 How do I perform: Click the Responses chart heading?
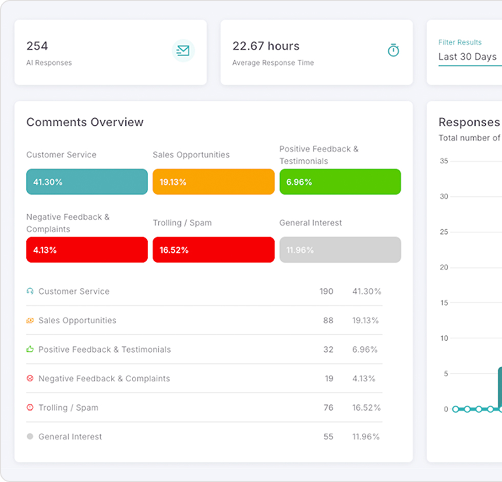coord(470,122)
